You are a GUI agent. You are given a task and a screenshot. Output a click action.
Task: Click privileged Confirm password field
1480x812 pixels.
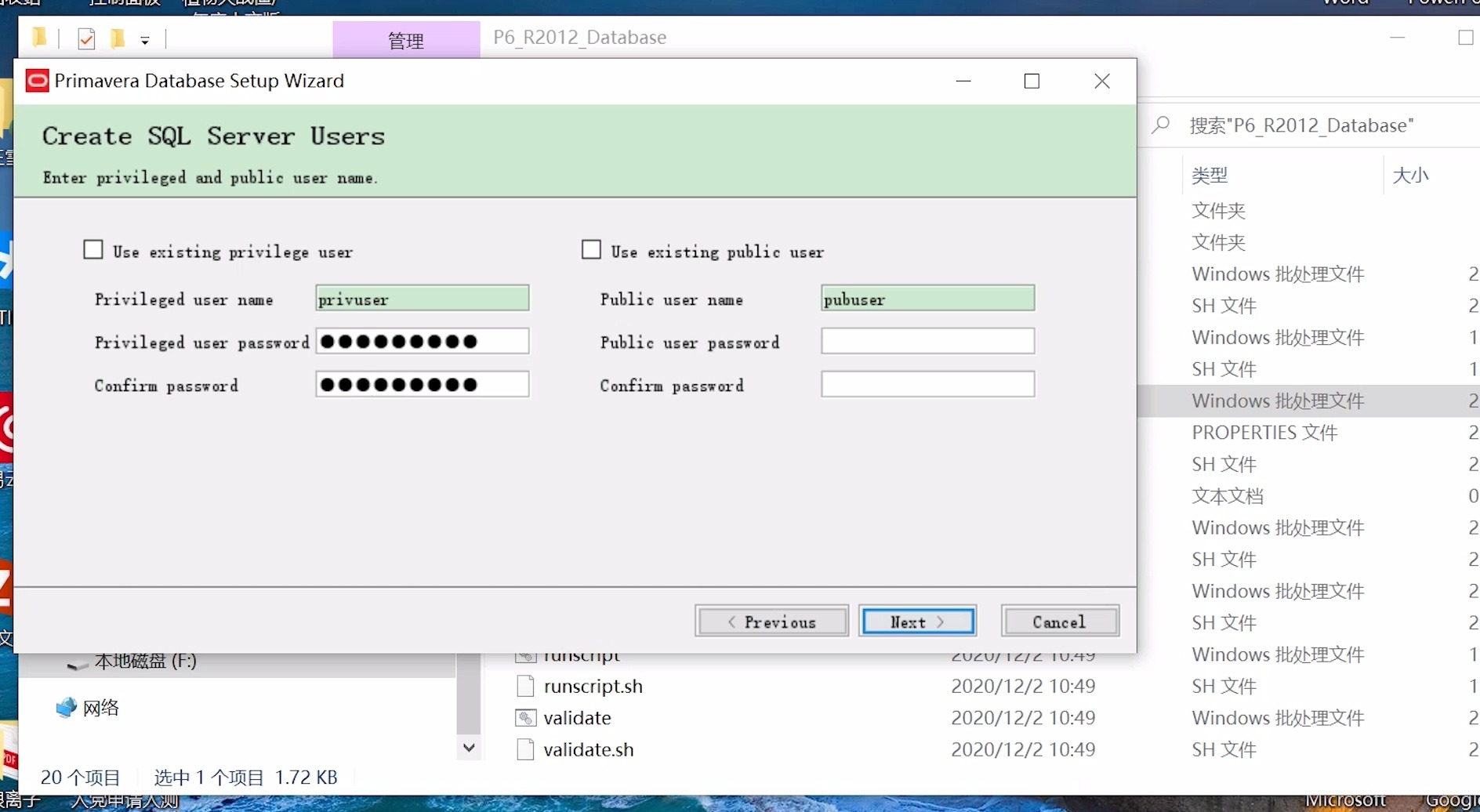pyautogui.click(x=423, y=384)
